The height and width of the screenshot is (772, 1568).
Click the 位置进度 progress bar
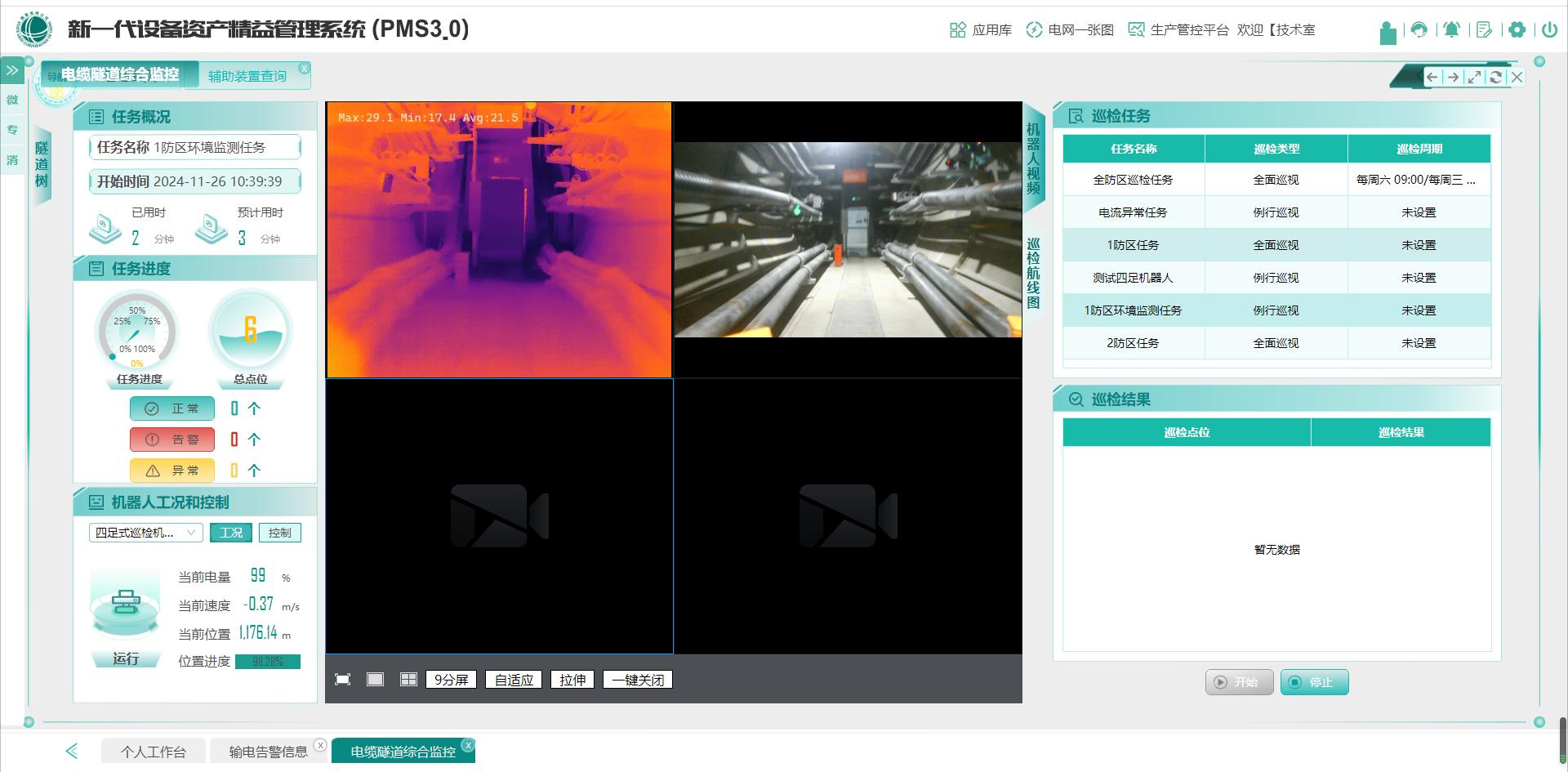click(268, 662)
